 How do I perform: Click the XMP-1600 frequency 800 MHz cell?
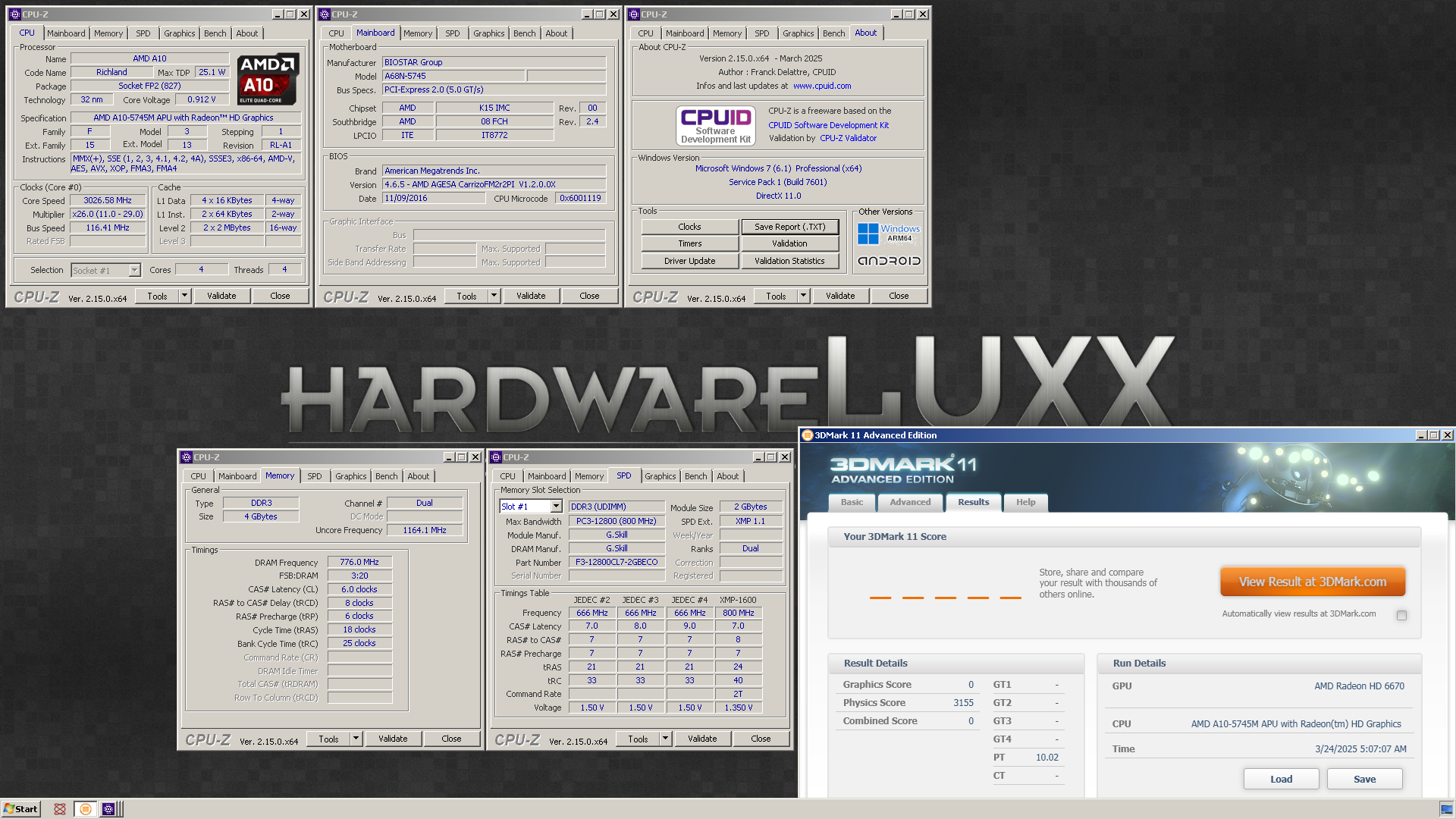click(738, 613)
